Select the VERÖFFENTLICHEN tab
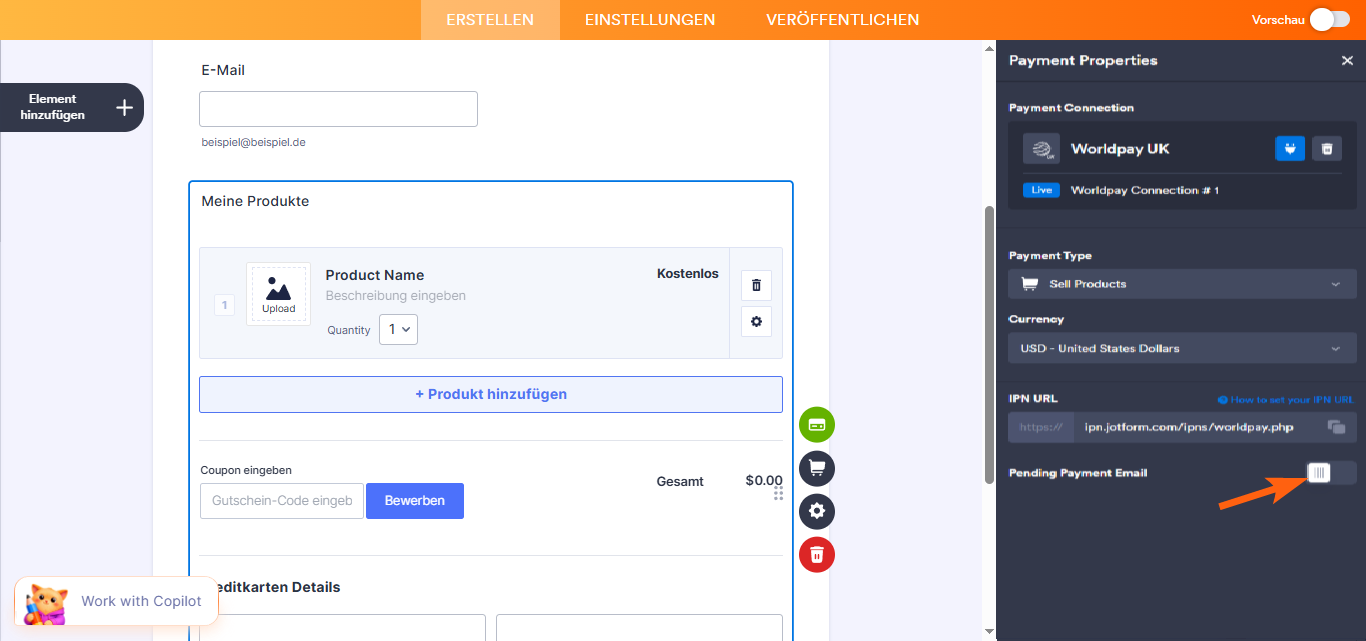The image size is (1366, 641). [842, 19]
